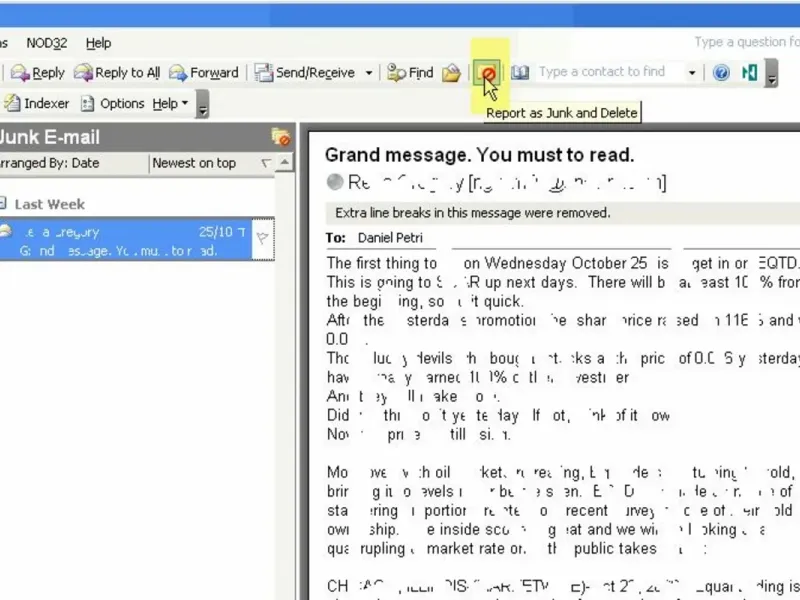Click the Indexer toolbar button

coord(37,104)
